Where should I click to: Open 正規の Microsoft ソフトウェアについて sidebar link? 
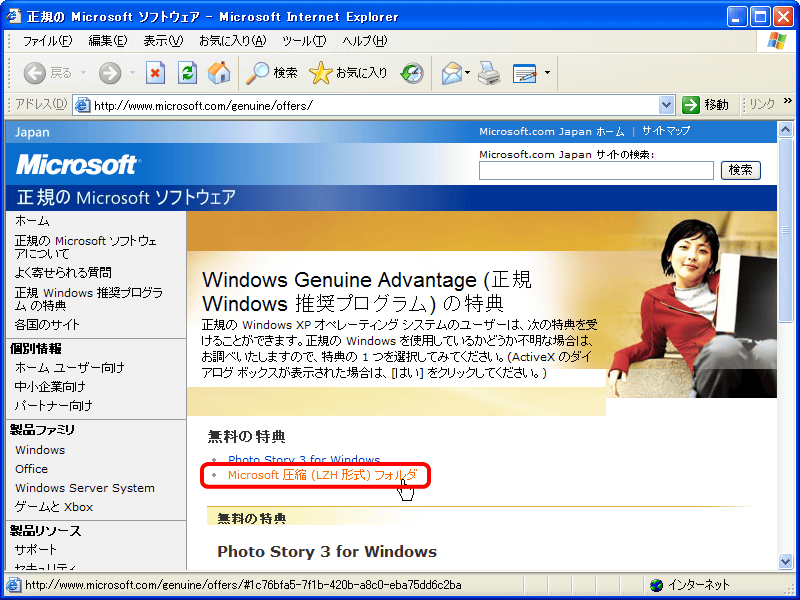coord(86,247)
